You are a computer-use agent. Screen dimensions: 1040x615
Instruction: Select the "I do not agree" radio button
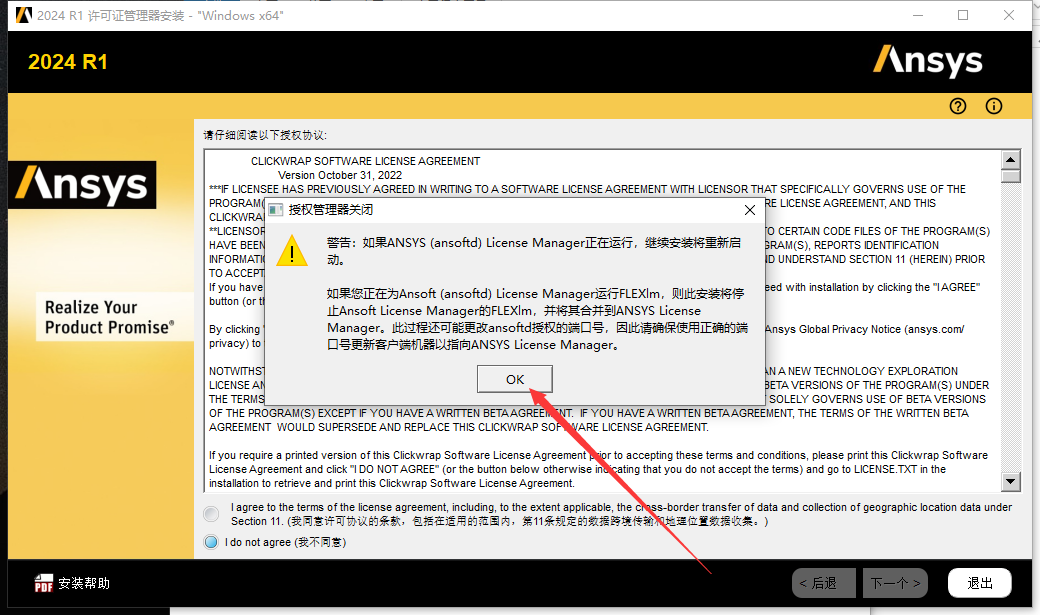tap(211, 541)
